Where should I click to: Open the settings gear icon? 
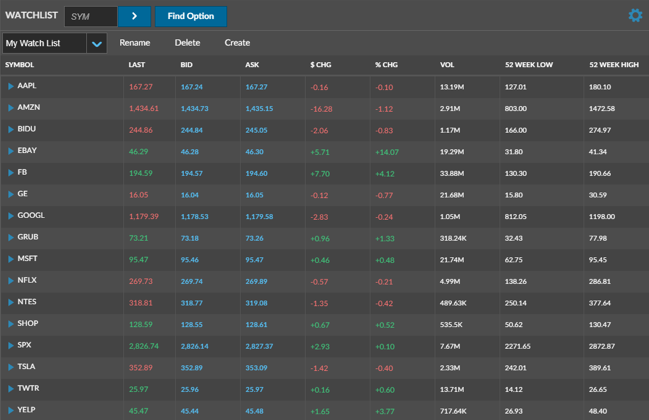634,16
